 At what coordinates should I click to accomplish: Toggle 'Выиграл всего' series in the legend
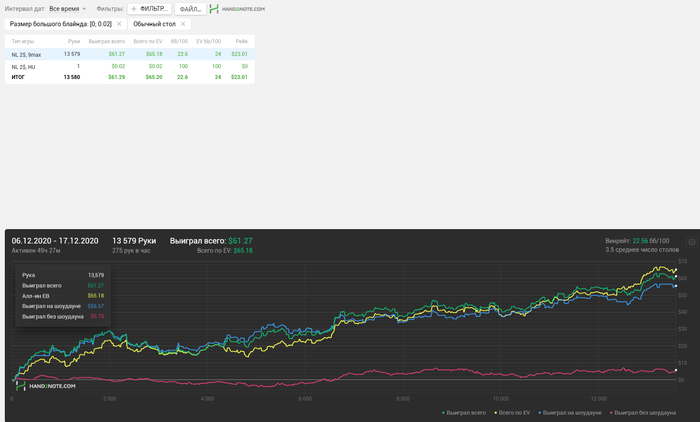(x=465, y=412)
